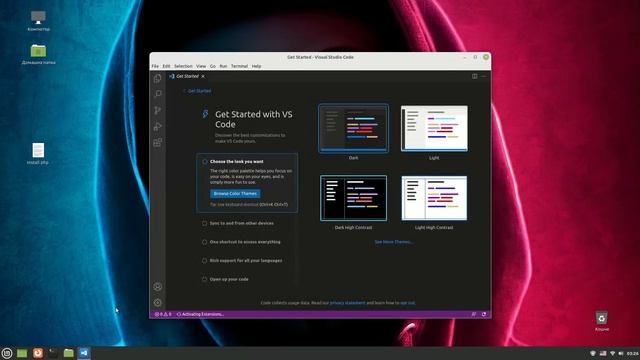Select the install.php file on desktop
Screen dimensions: 640x360
pyautogui.click(x=38, y=153)
